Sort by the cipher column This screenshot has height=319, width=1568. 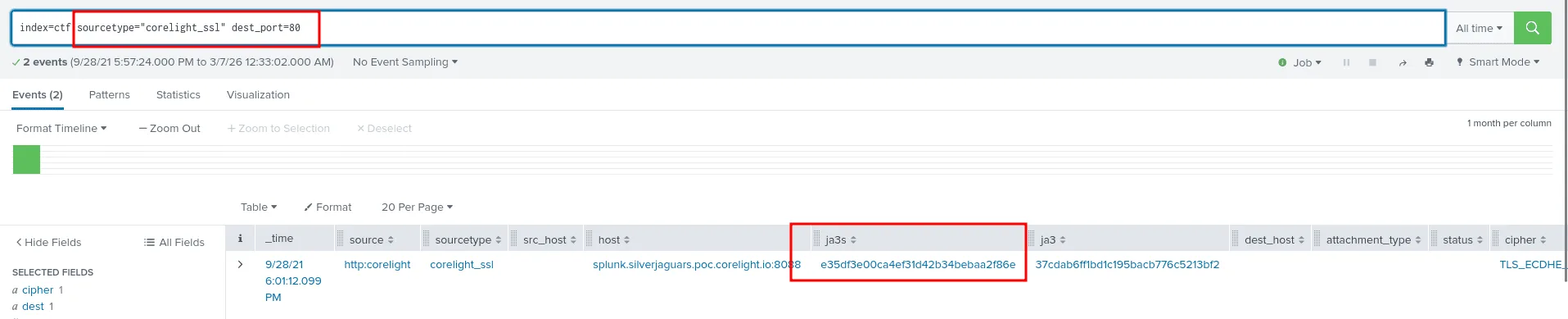point(1525,240)
